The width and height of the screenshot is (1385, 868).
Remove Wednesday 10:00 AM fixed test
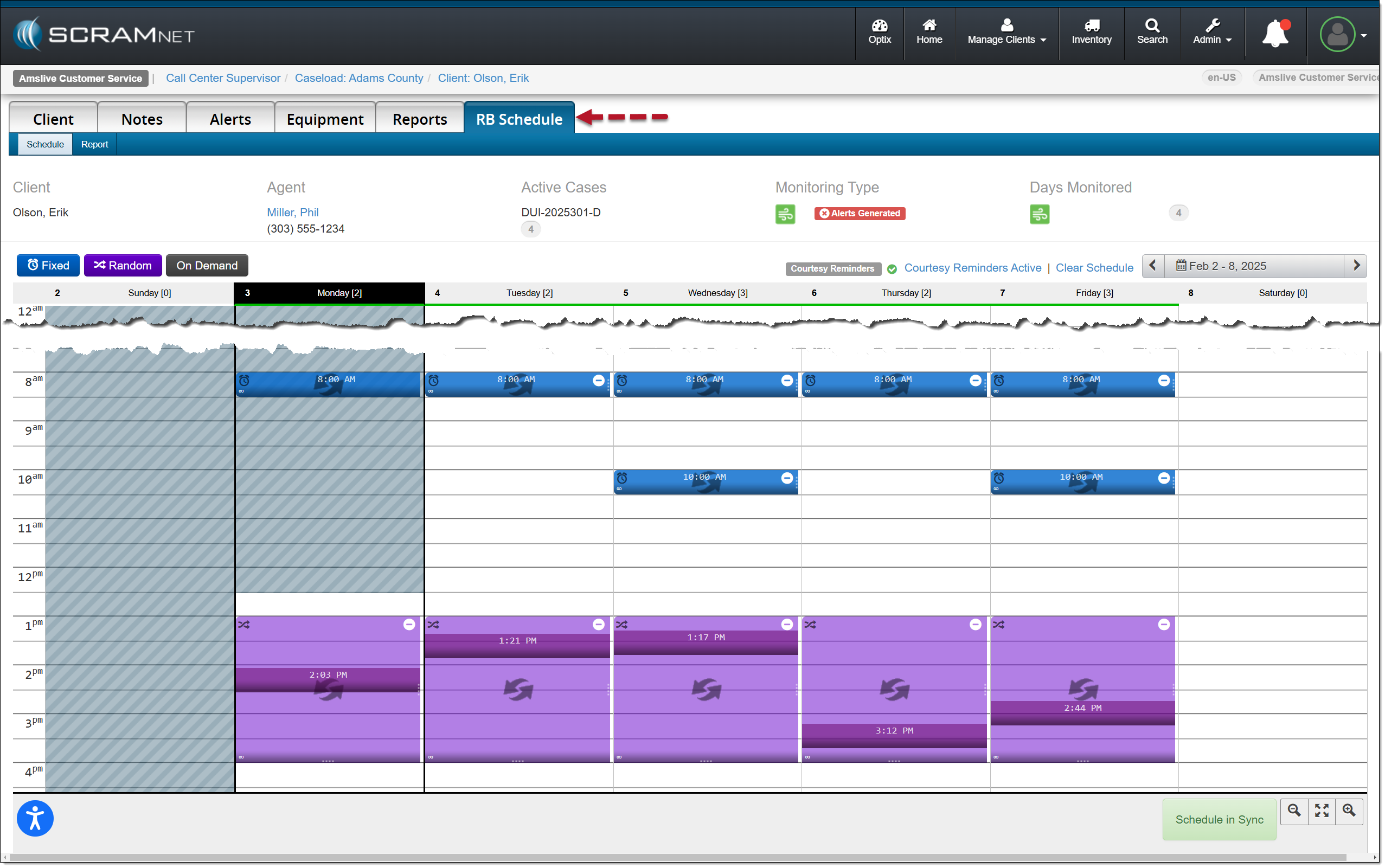(x=787, y=478)
